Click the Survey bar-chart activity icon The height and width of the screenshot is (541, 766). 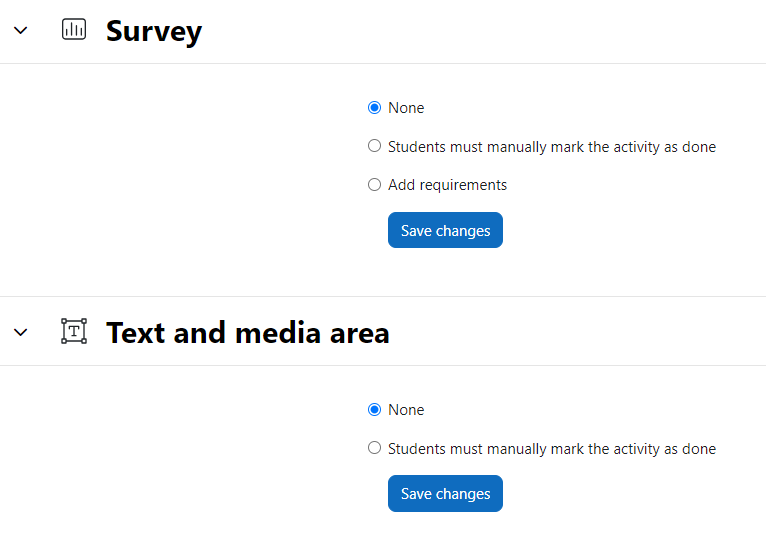[74, 29]
